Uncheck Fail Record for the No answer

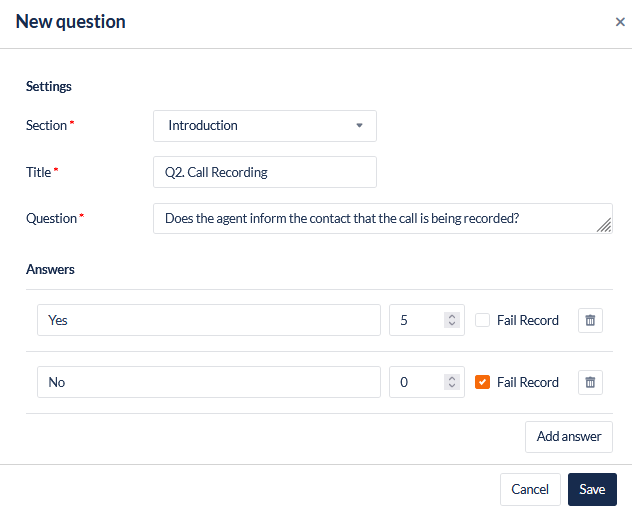pyautogui.click(x=482, y=382)
